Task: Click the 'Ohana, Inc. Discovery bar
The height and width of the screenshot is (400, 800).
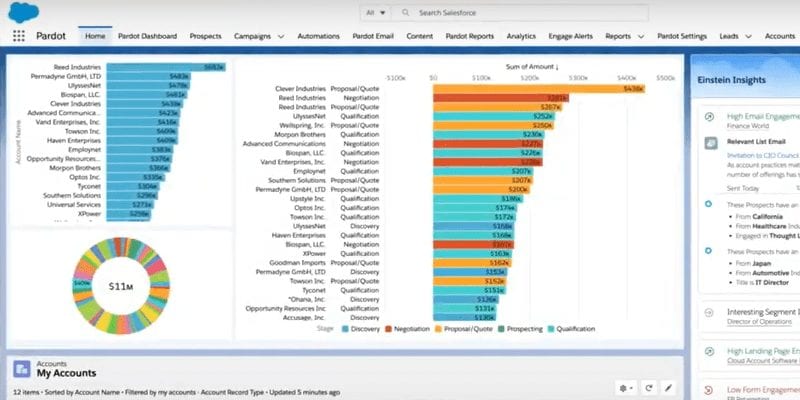Action: (467, 299)
